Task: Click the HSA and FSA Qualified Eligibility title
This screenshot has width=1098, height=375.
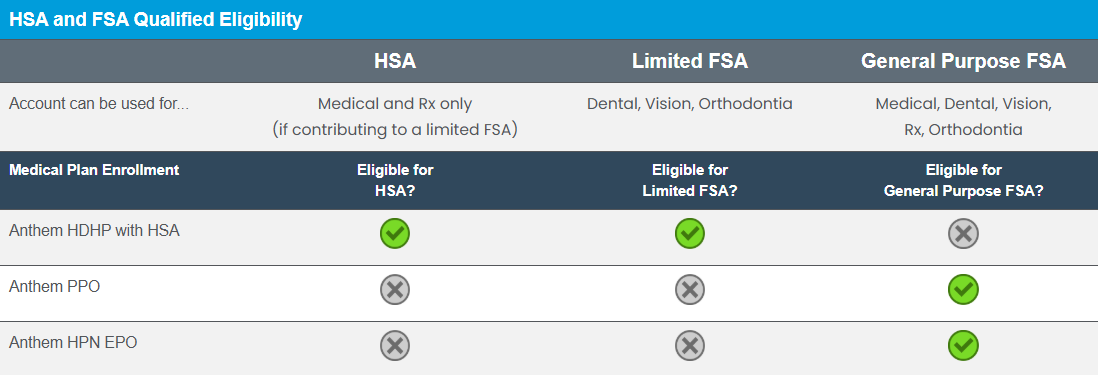Action: coord(155,20)
